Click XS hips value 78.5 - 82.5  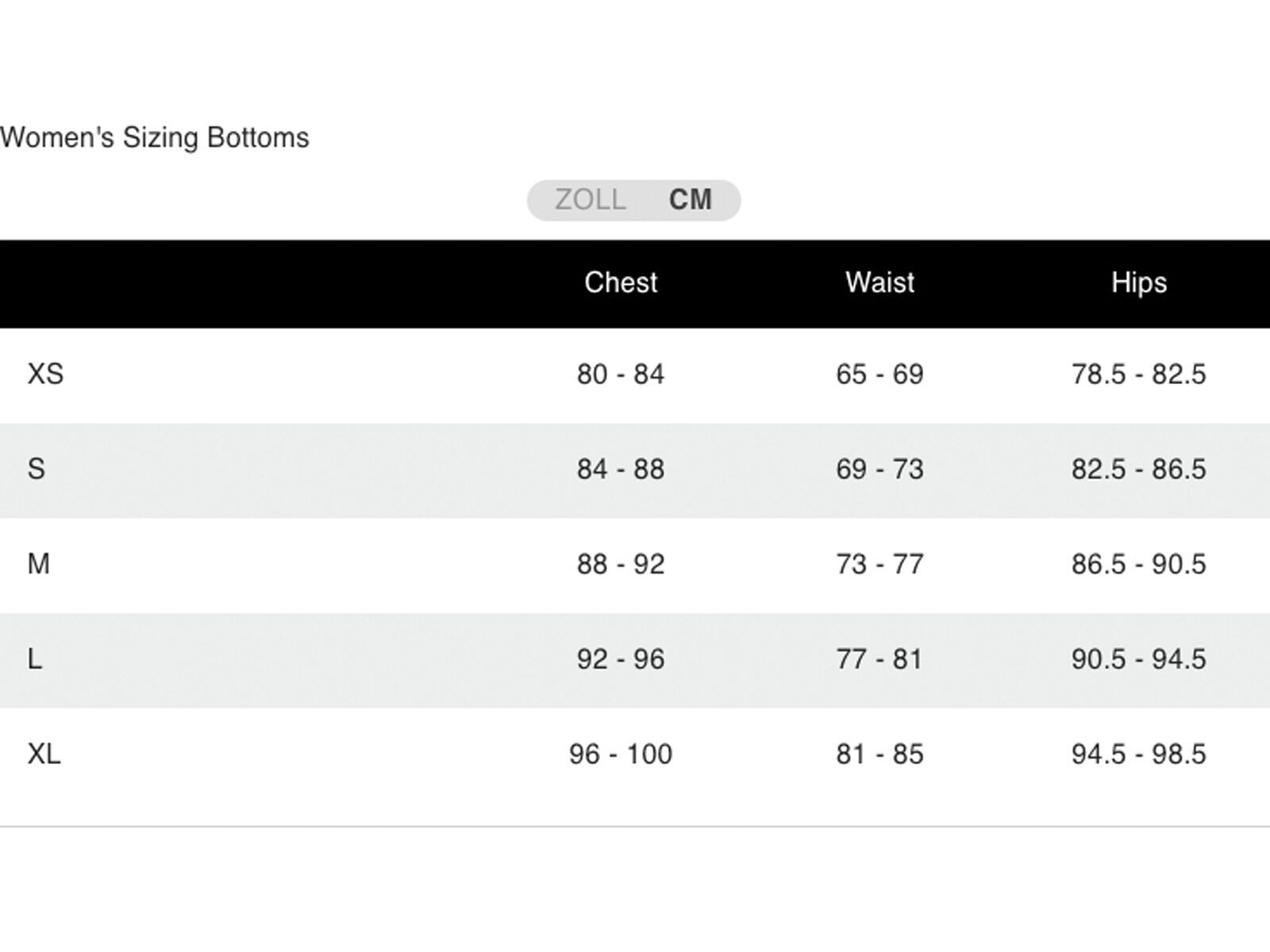click(1139, 374)
